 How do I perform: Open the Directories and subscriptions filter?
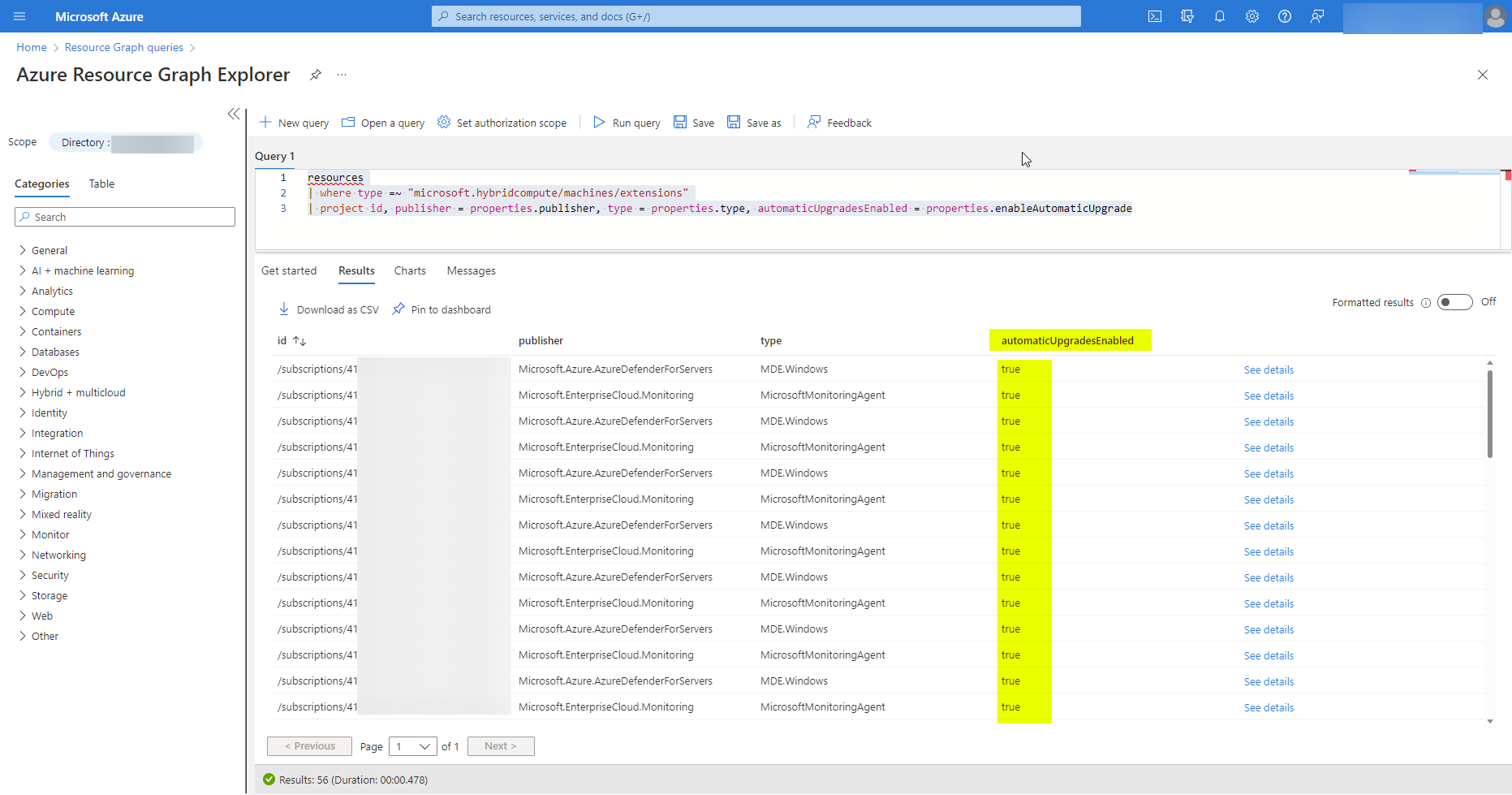(1187, 16)
